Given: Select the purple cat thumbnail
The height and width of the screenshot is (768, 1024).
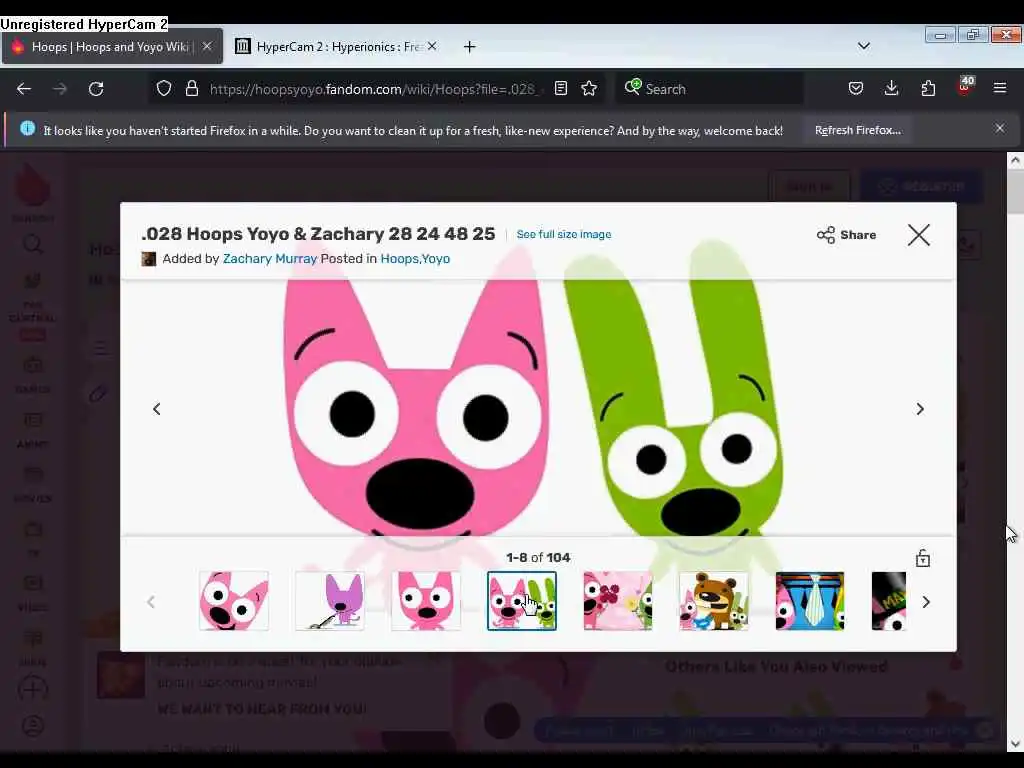Looking at the screenshot, I should click(330, 601).
